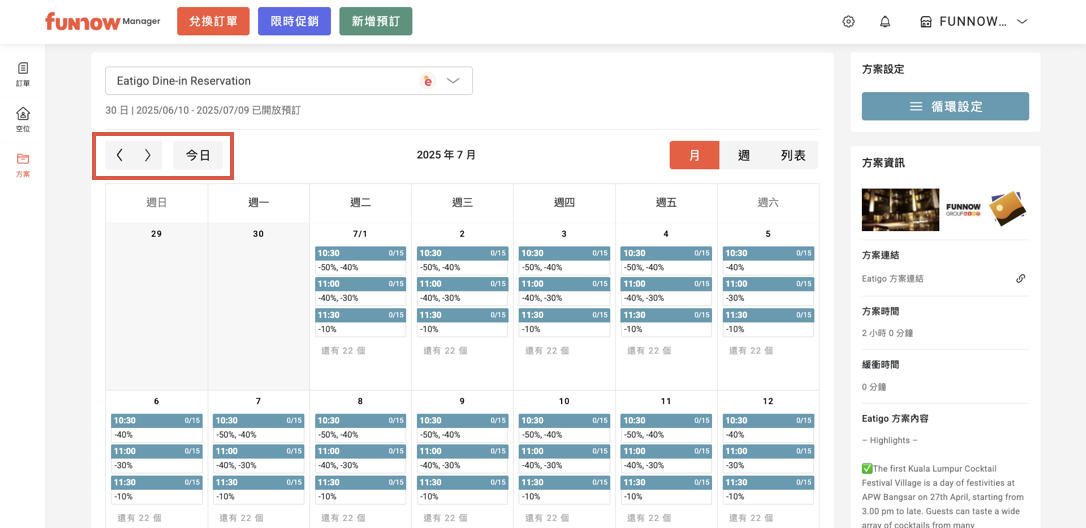Open the 空位 vacancy sidebar icon
Viewport: 1086px width, 528px height.
(23, 119)
